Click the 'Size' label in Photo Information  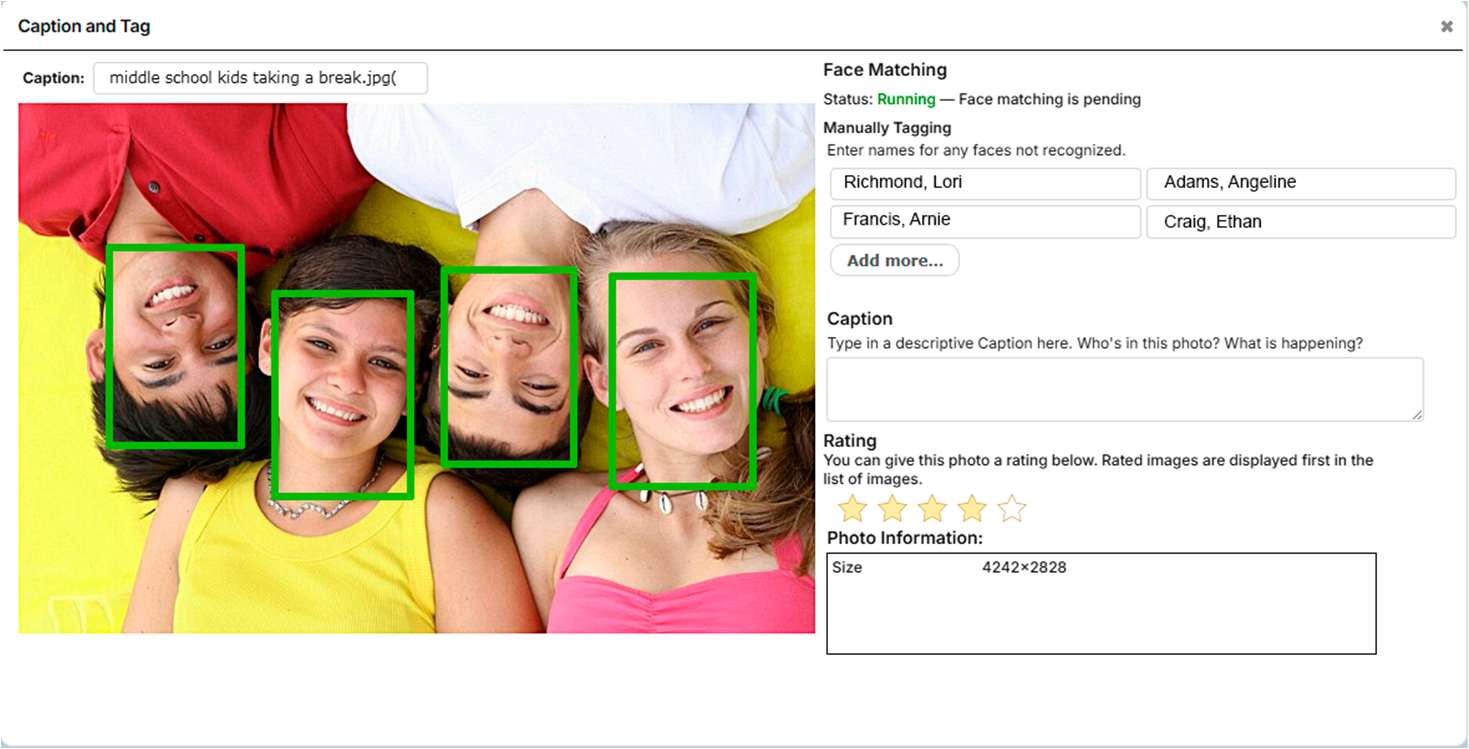[x=847, y=567]
